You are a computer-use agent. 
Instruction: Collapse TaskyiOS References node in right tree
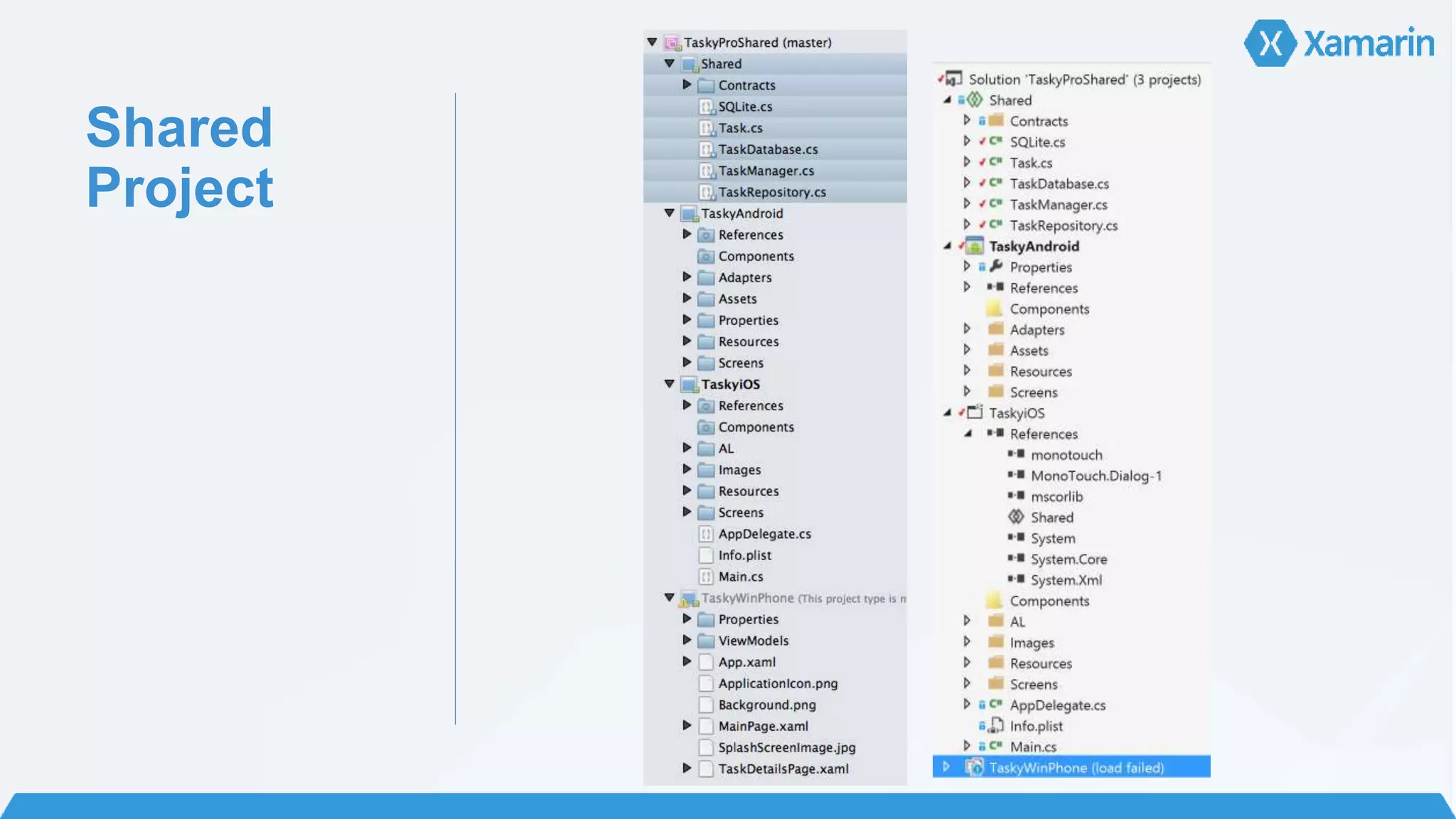(968, 434)
